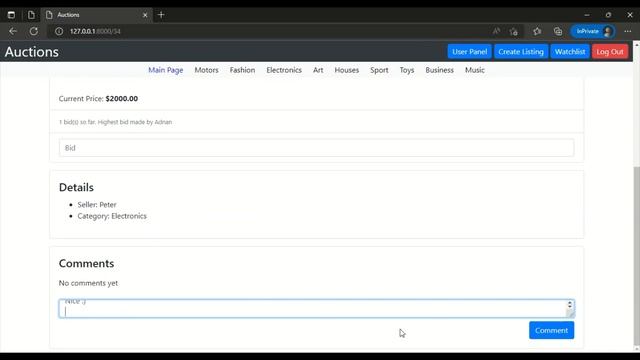The image size is (640, 360).
Task: Browse the Sport category
Action: (x=379, y=70)
